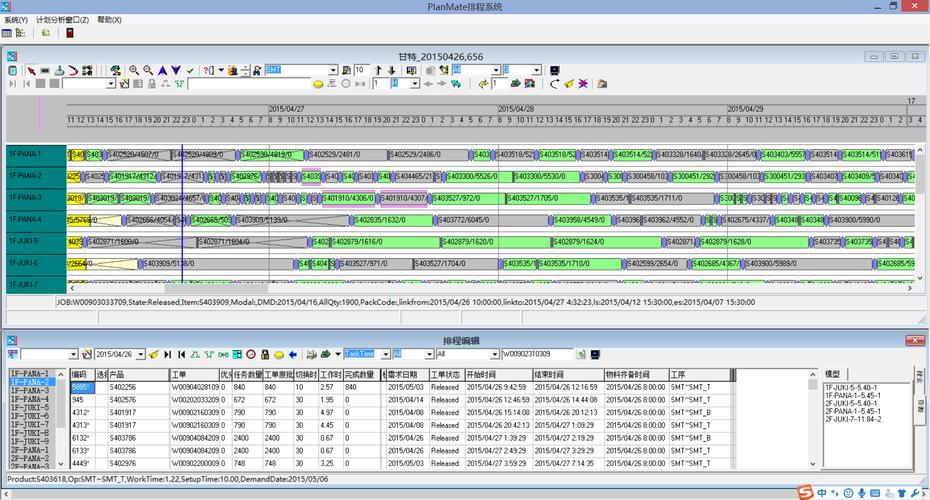The image size is (930, 500).
Task: Select 1F-JUKI-5 in the line list
Action: (30, 407)
